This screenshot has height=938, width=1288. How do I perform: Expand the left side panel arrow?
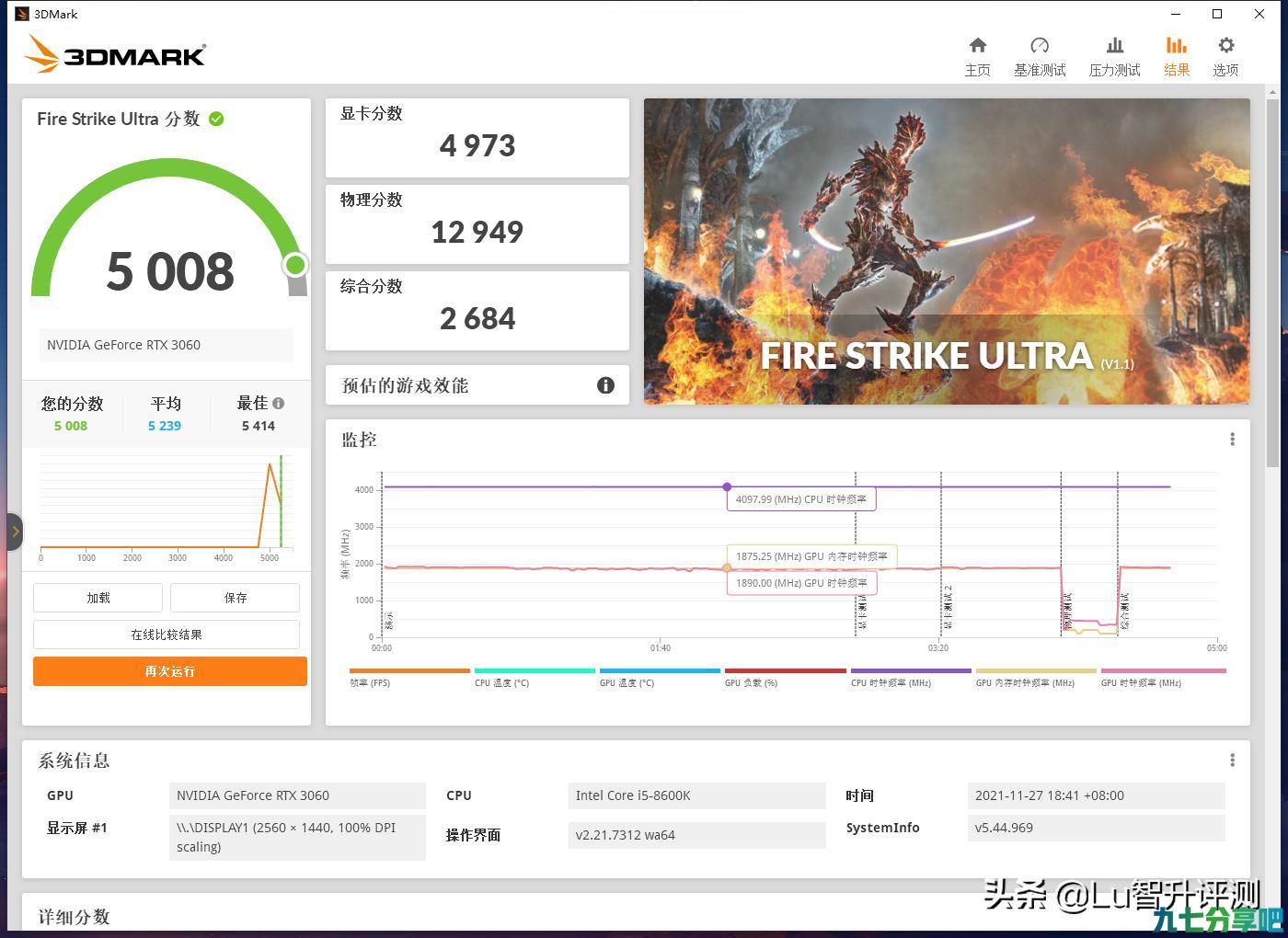tap(15, 532)
